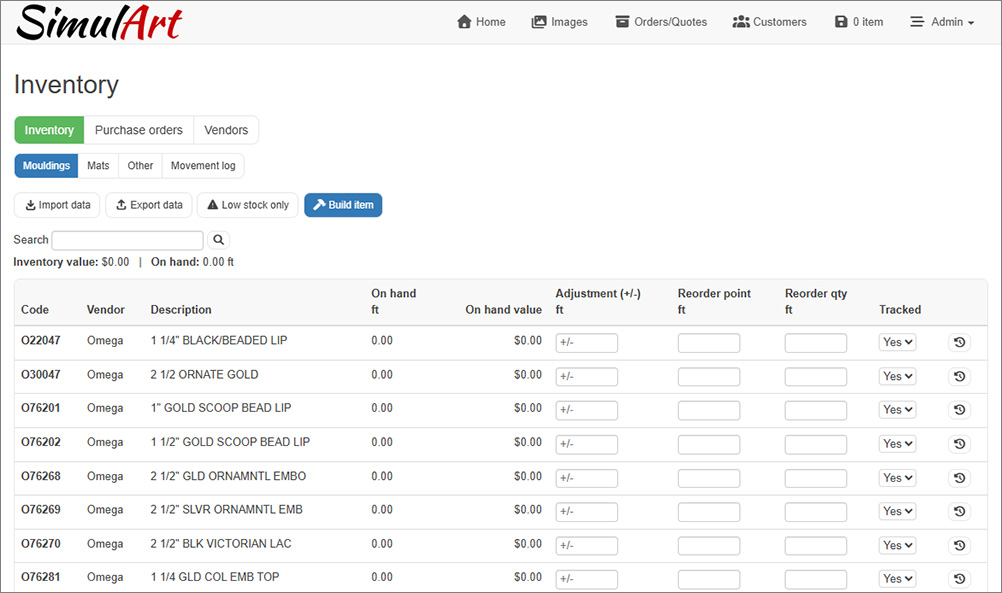Switch to the Vendors tab

(226, 130)
